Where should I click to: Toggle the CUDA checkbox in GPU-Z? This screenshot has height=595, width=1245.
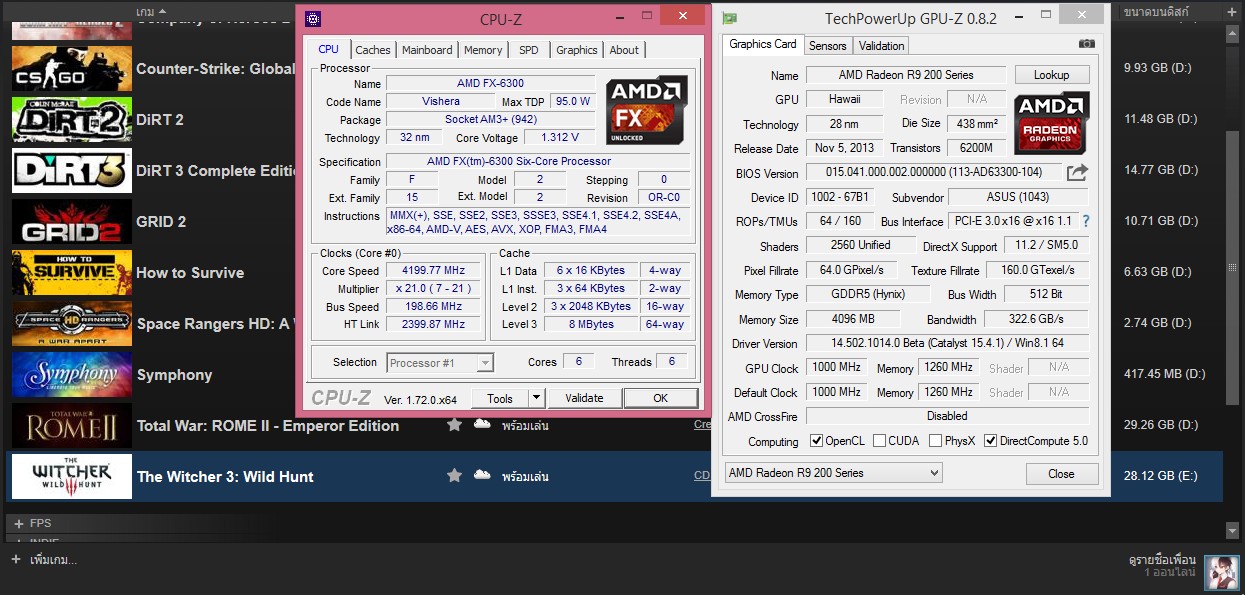(878, 441)
